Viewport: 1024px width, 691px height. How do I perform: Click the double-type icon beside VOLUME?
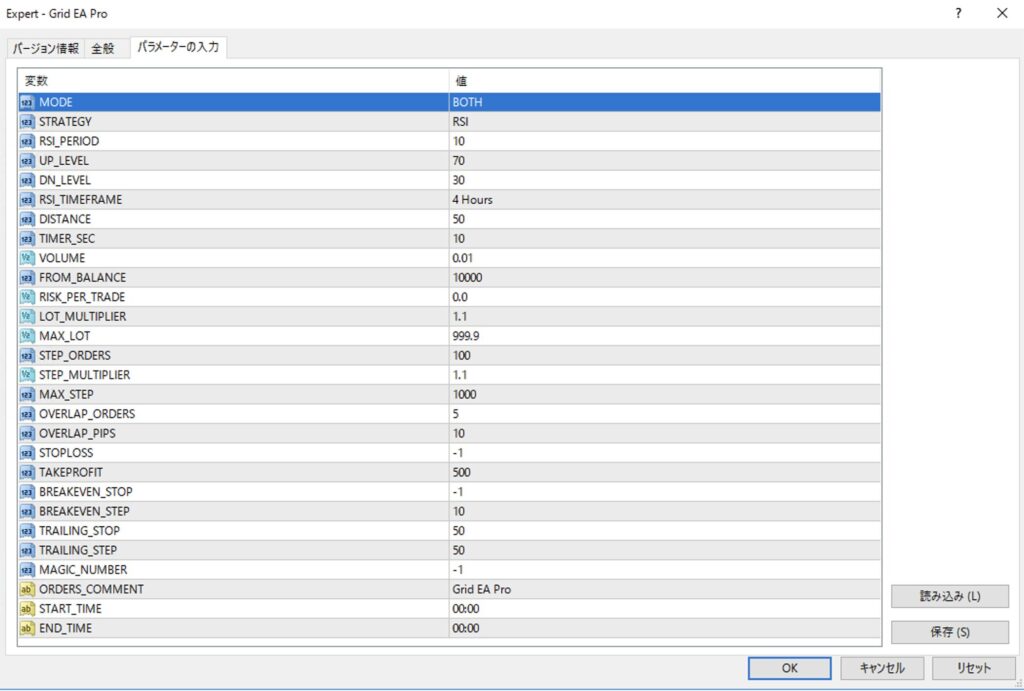27,258
